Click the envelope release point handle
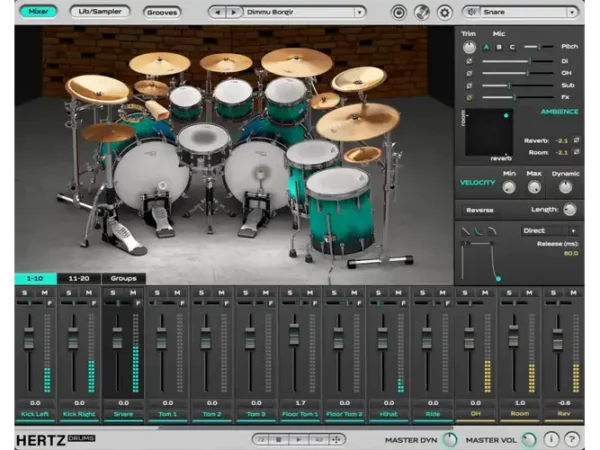This screenshot has width=600, height=450. point(498,279)
